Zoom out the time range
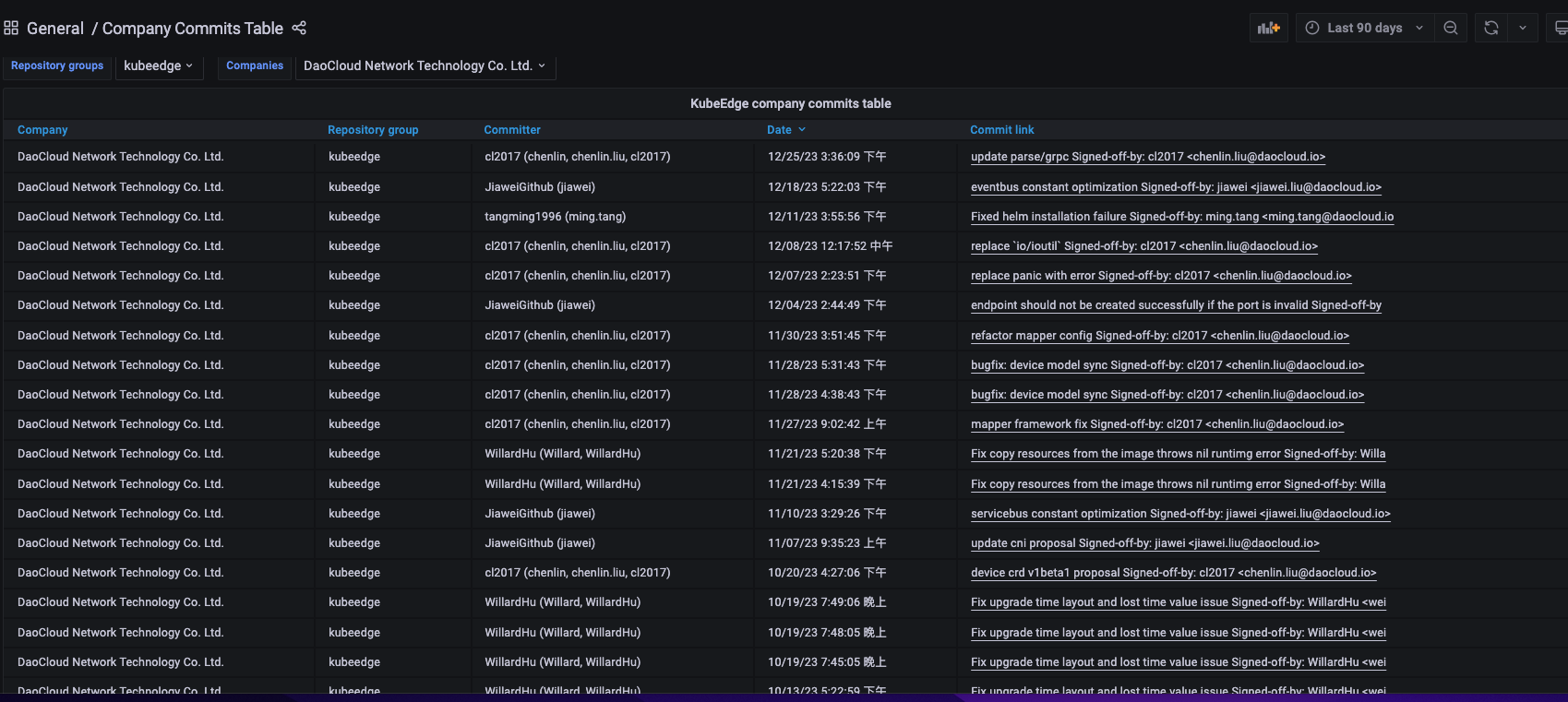1568x702 pixels. click(x=1451, y=29)
